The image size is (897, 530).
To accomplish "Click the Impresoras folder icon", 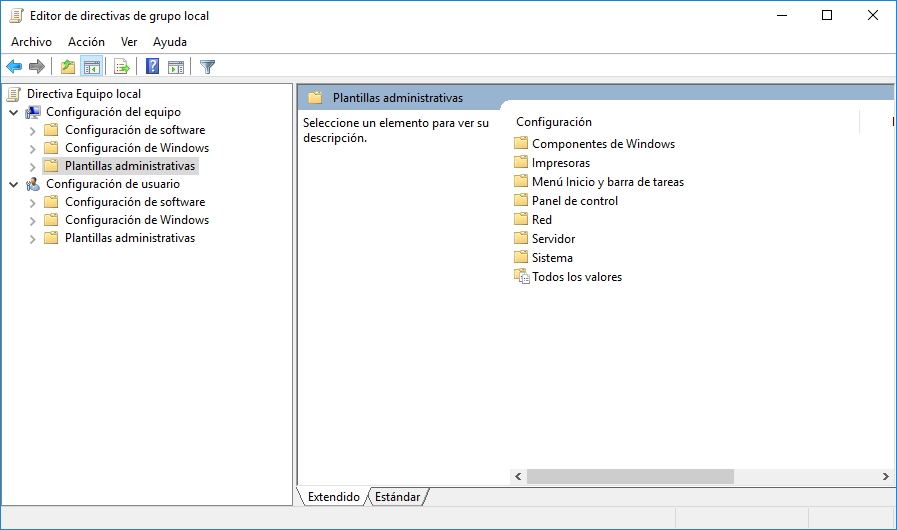I will coord(521,162).
